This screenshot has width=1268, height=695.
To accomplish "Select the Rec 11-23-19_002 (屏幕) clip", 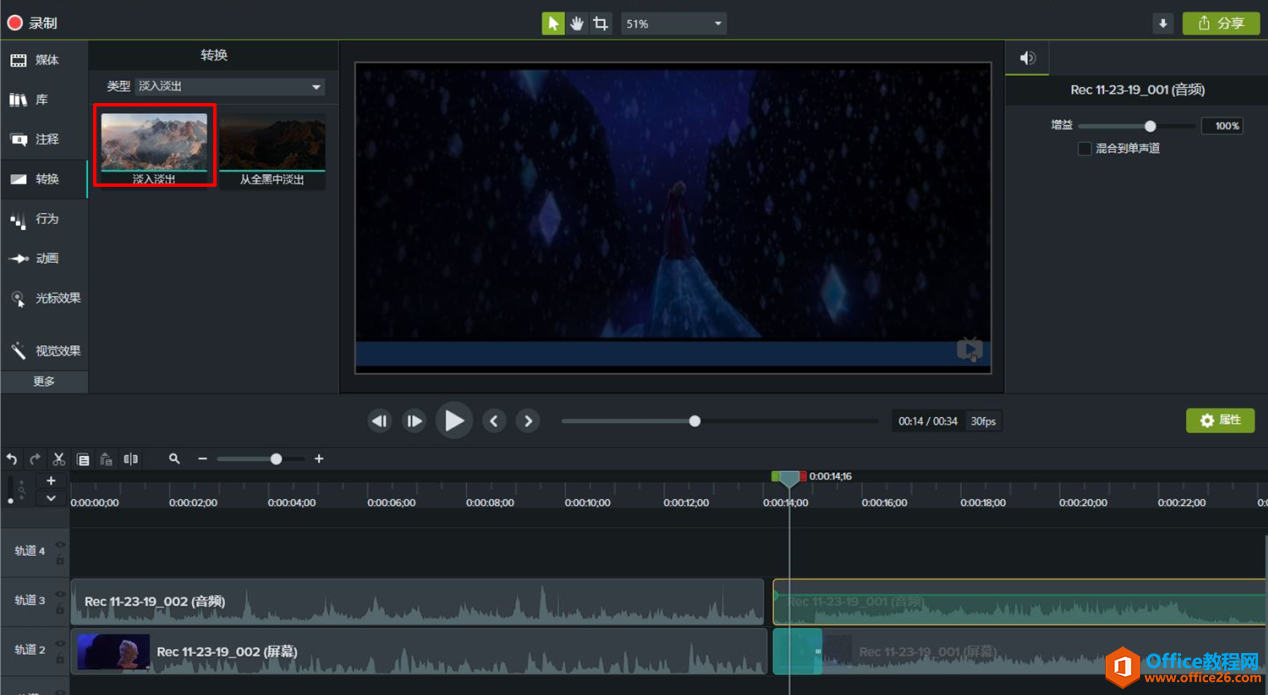I will click(x=419, y=651).
